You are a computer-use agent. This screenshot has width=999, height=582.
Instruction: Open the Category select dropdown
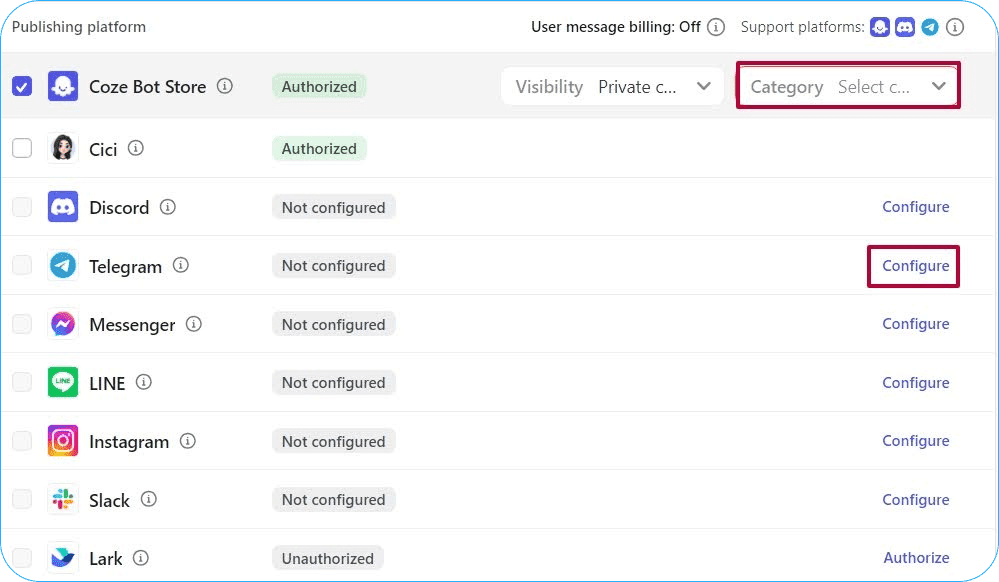(x=848, y=86)
